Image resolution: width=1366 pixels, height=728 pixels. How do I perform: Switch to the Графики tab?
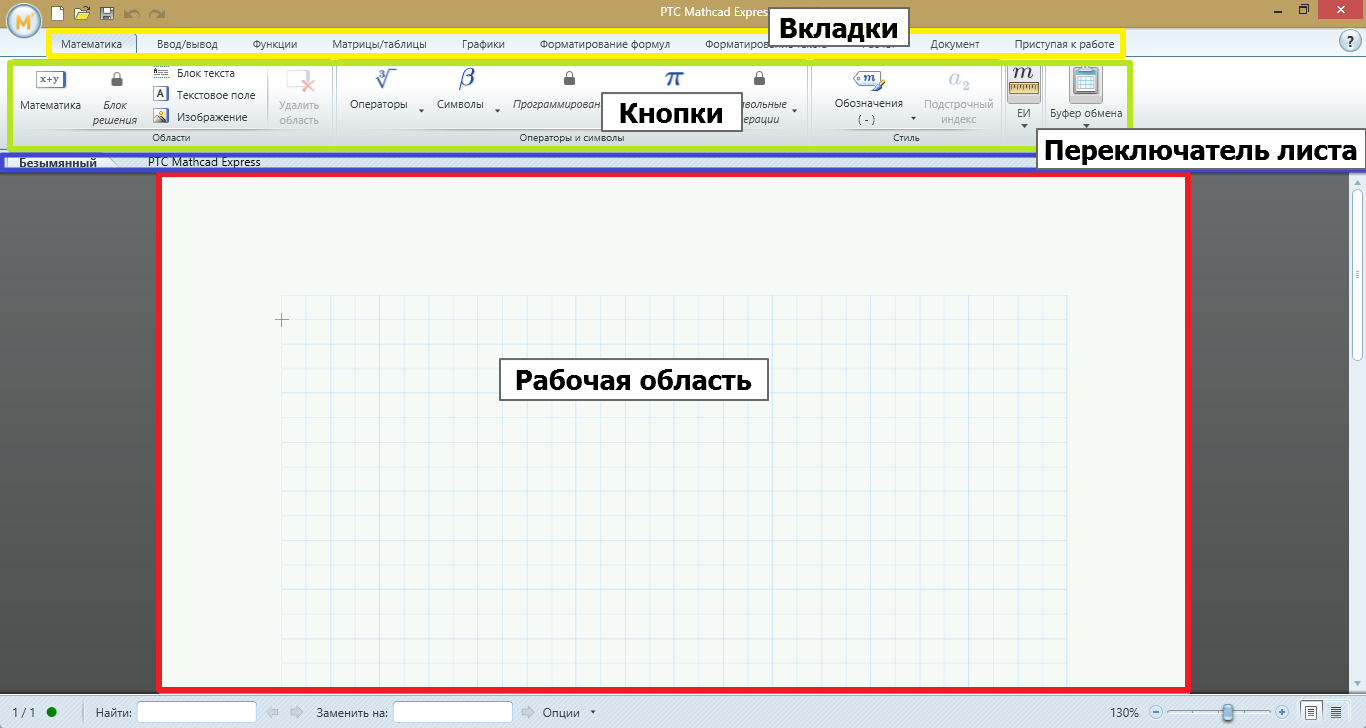[x=483, y=44]
